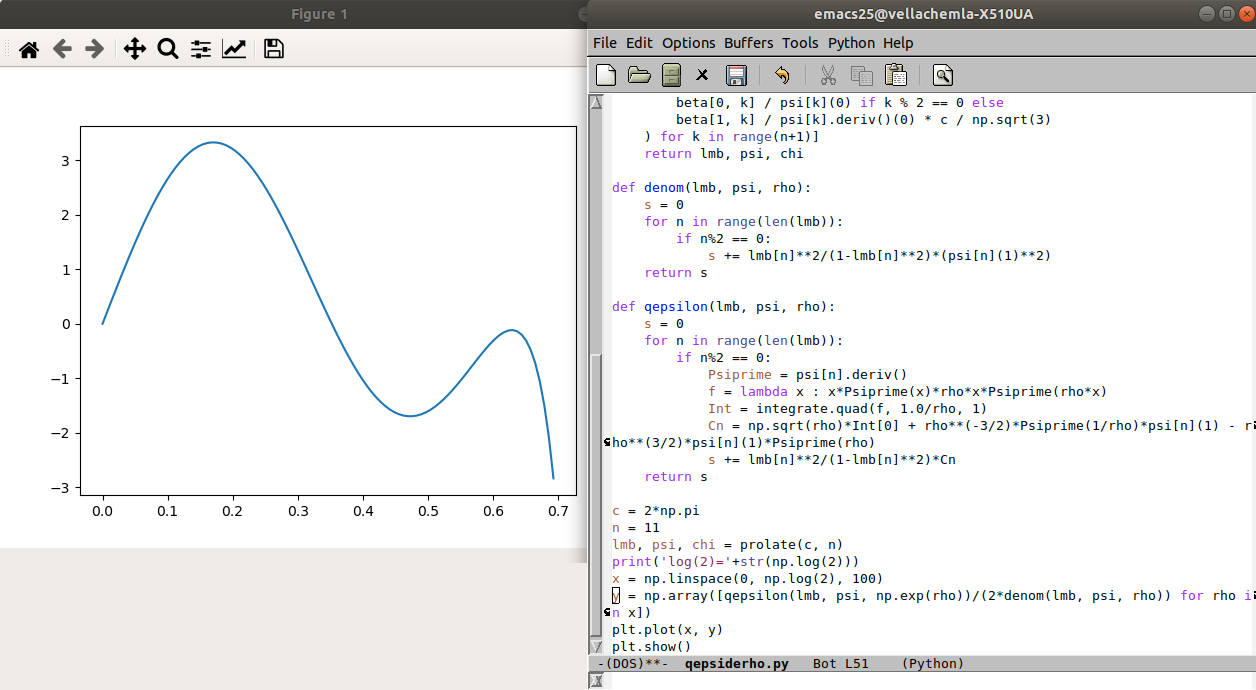This screenshot has width=1256, height=690.
Task: Open the Emacs File menu
Action: click(605, 43)
